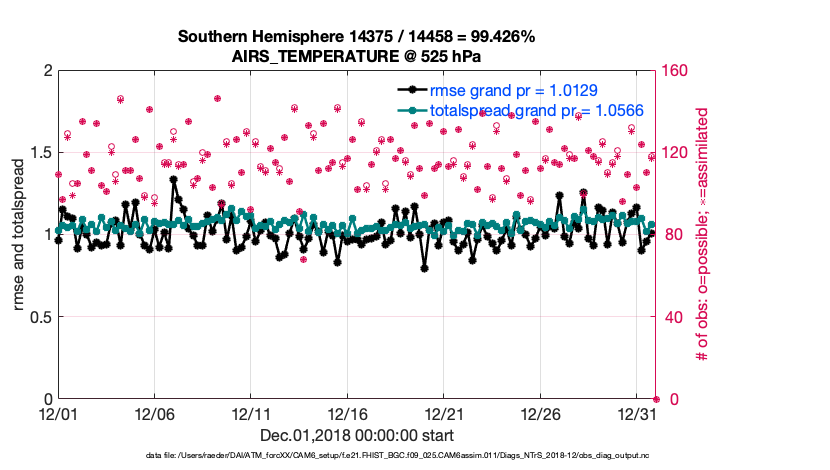This screenshot has width=830, height=470.
Task: Click the right y-axis label '# of obs: o=possible; *=assimilated'
Action: [x=701, y=234]
